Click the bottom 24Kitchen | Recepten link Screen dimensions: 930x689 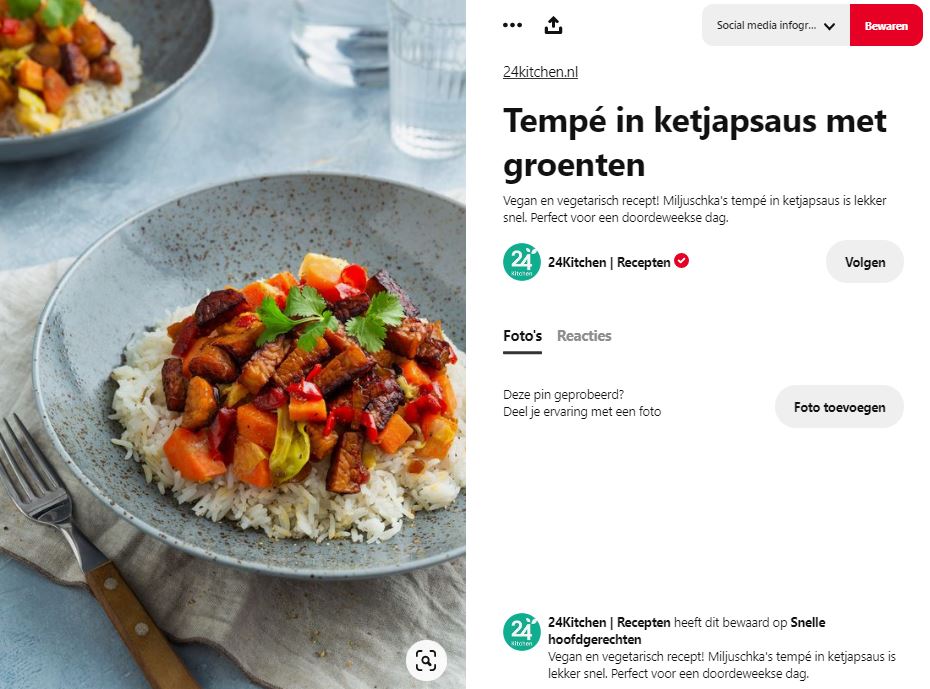pos(609,623)
